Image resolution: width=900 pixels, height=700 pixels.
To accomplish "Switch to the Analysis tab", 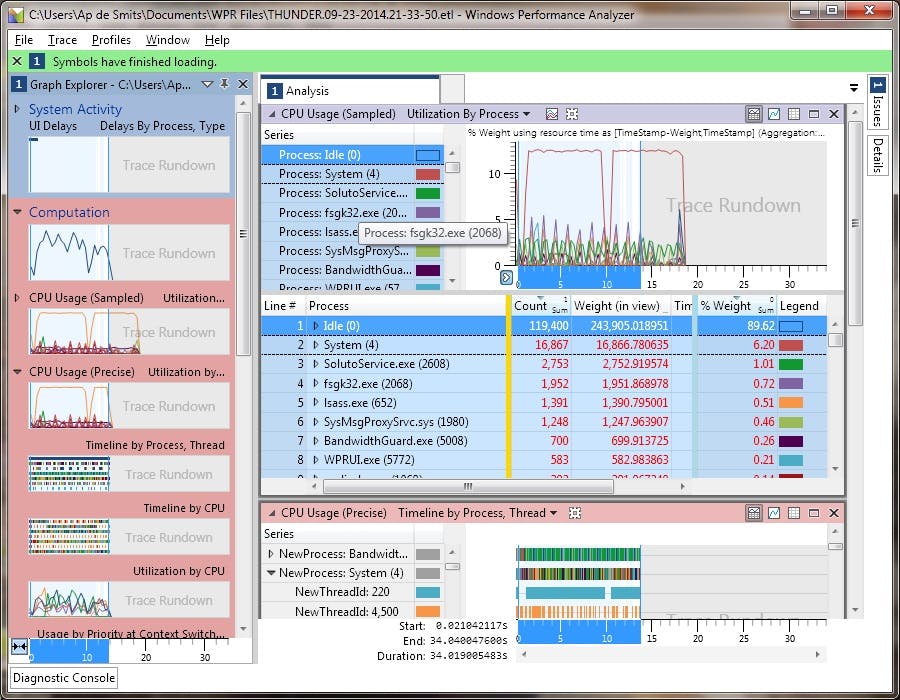I will 351,91.
